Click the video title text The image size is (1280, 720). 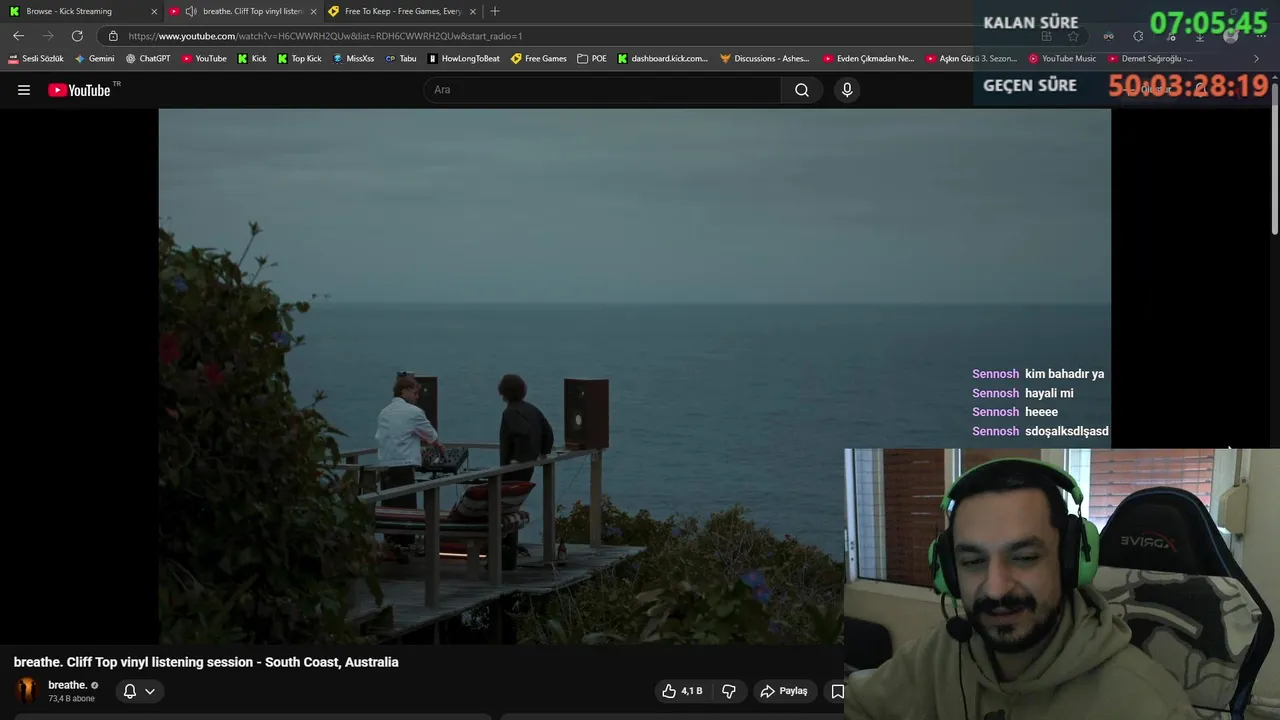206,662
